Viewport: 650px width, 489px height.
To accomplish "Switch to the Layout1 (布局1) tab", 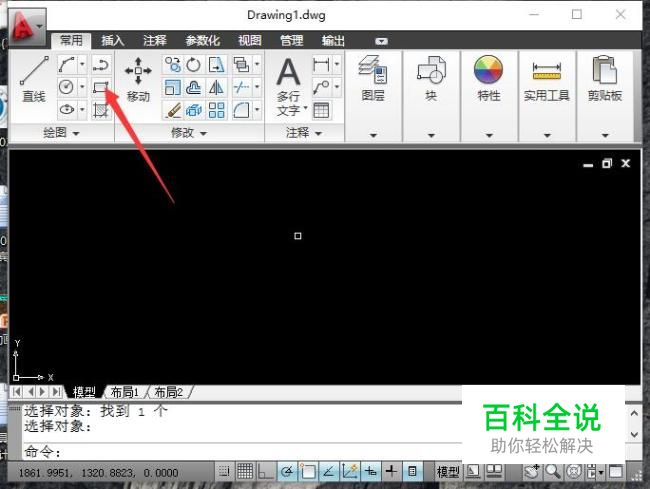I will point(124,392).
